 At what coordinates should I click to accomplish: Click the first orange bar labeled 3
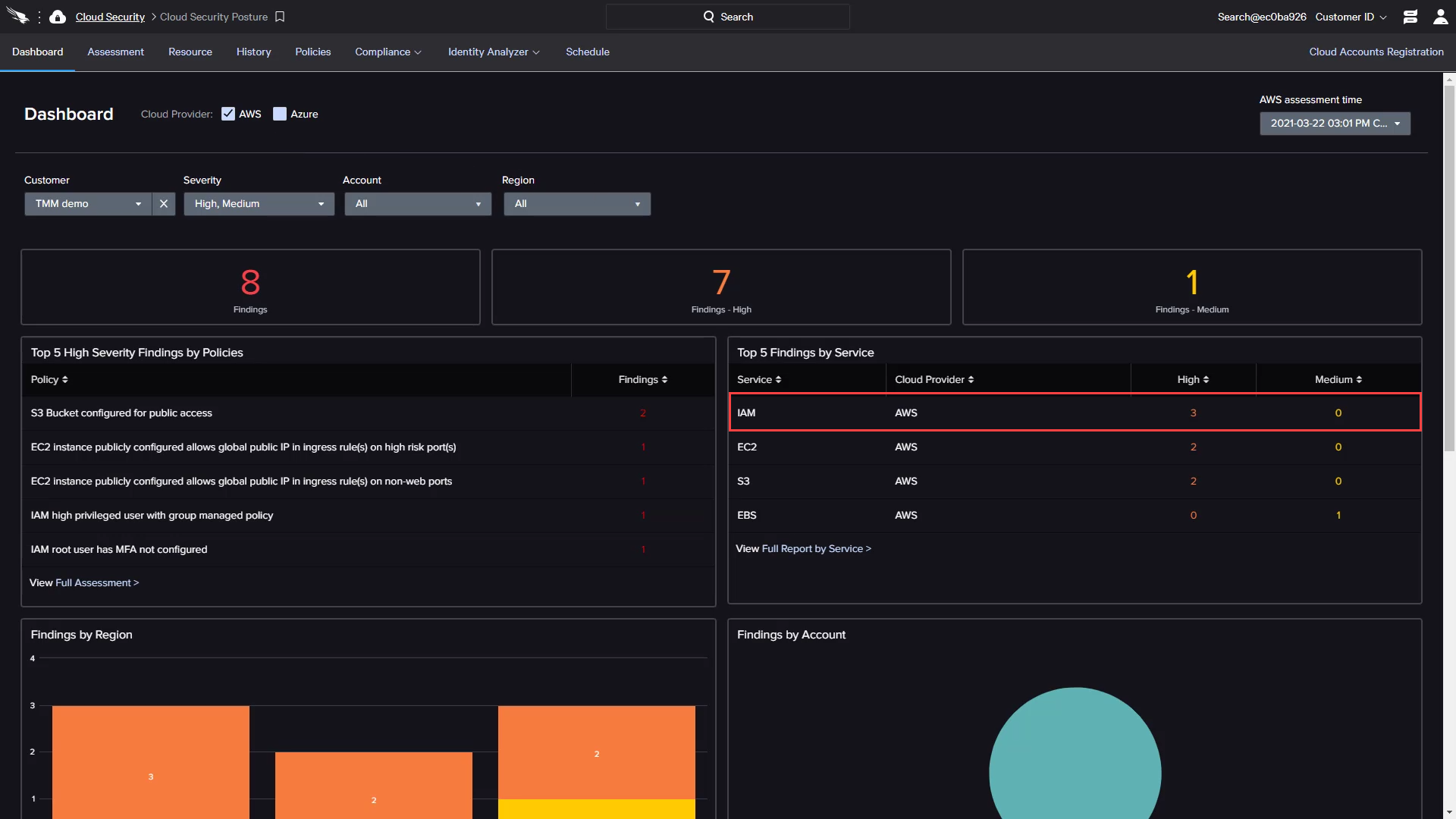tap(151, 762)
